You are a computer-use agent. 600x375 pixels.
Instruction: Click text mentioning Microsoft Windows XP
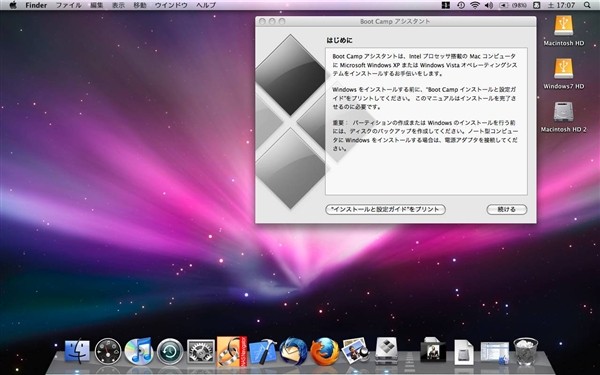[425, 65]
